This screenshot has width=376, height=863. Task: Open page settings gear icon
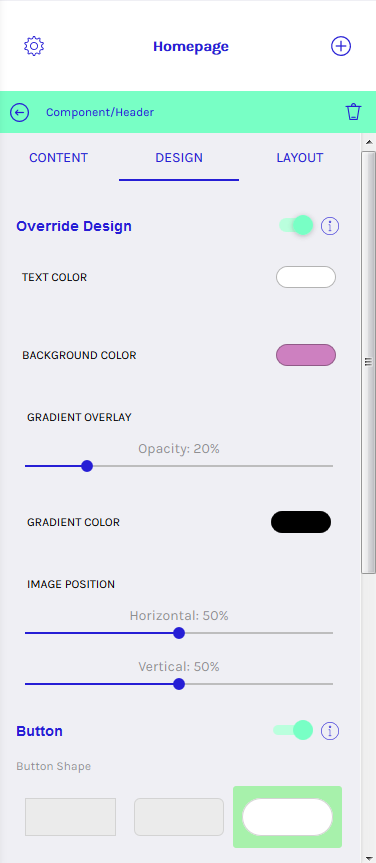click(34, 46)
